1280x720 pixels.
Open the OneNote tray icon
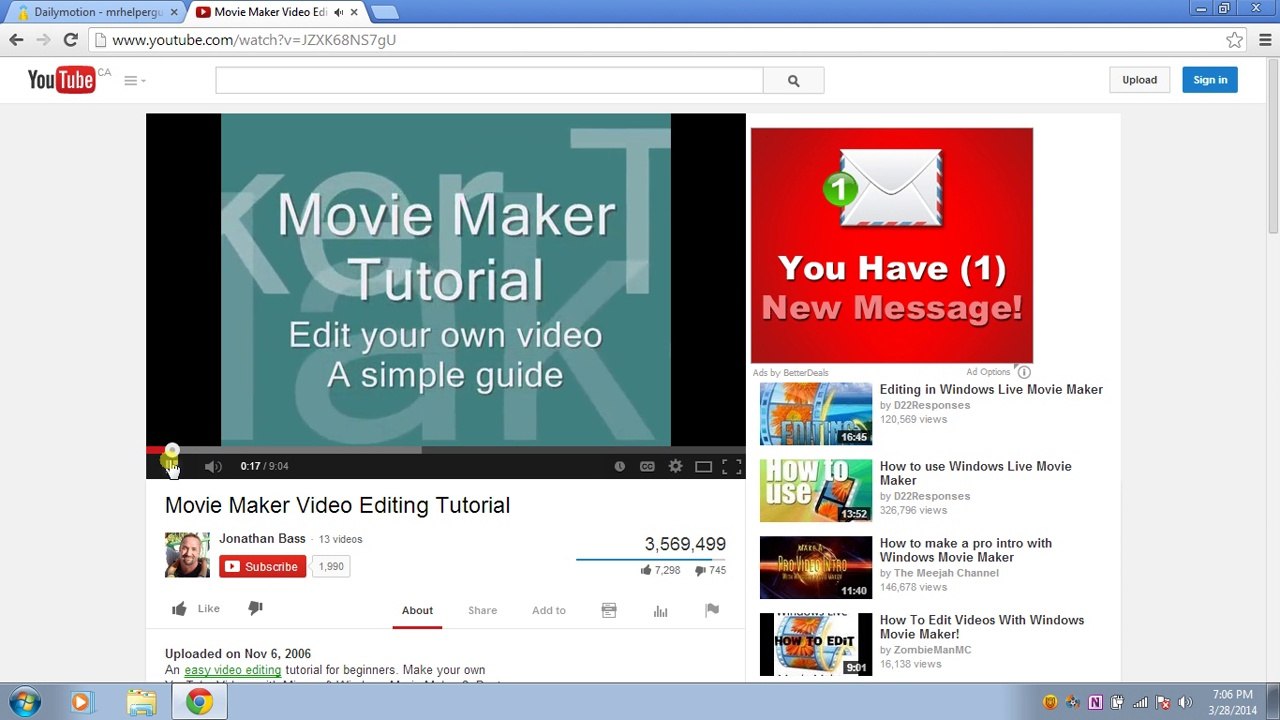(x=1095, y=702)
